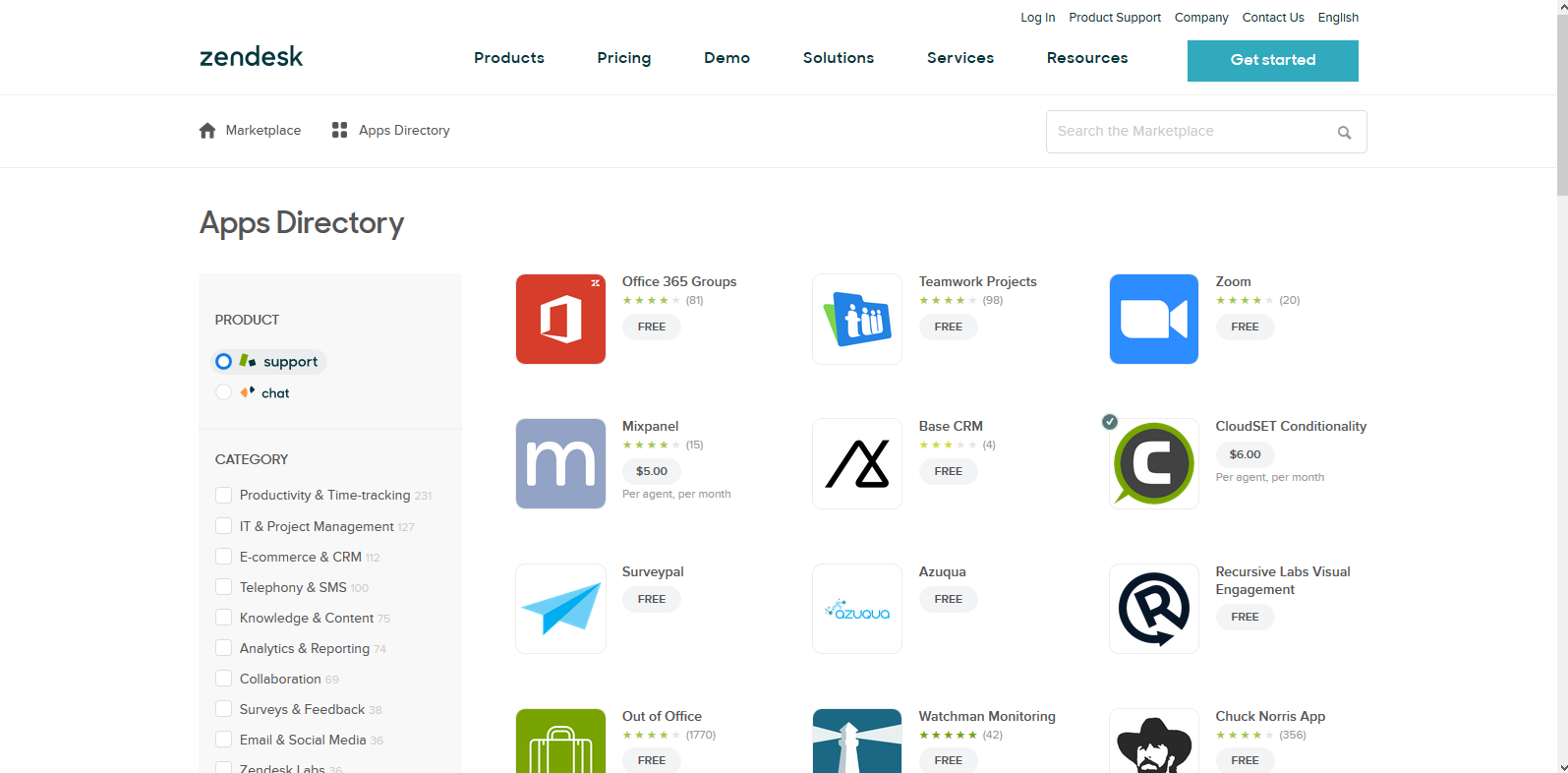Open the Contact Us link
Screen dimensions: 1568x773
coord(1273,18)
